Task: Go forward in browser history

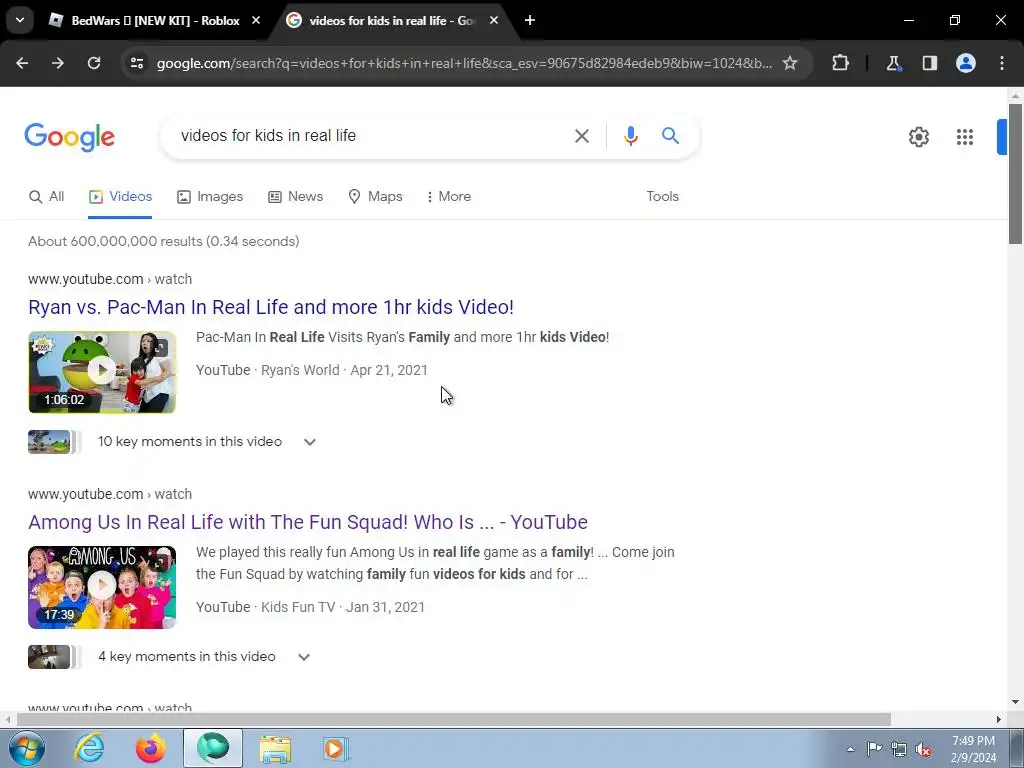Action: pos(58,63)
